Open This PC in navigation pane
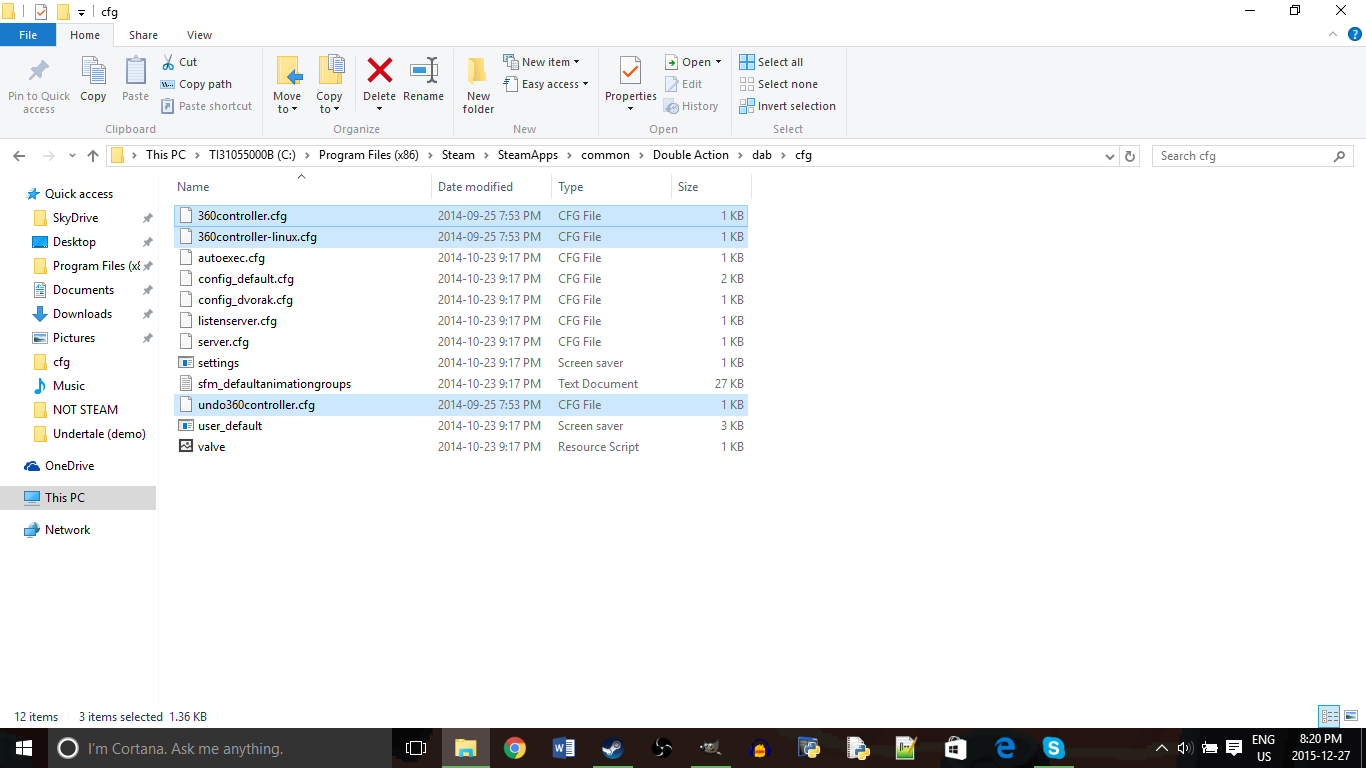 point(65,498)
